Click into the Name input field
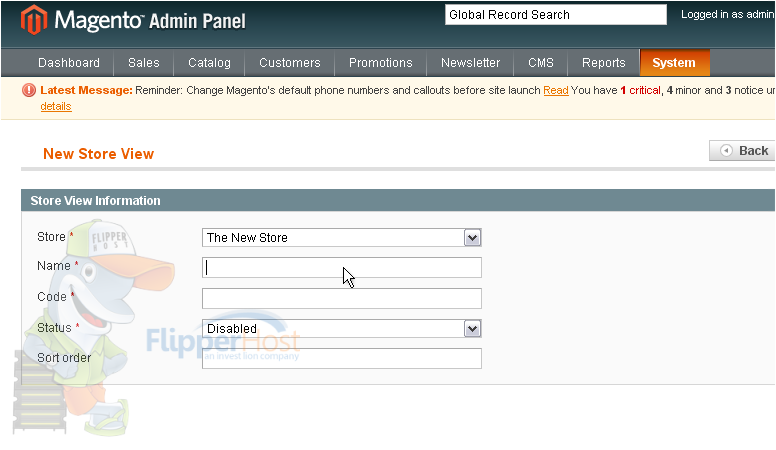The width and height of the screenshot is (776, 450). point(341,268)
